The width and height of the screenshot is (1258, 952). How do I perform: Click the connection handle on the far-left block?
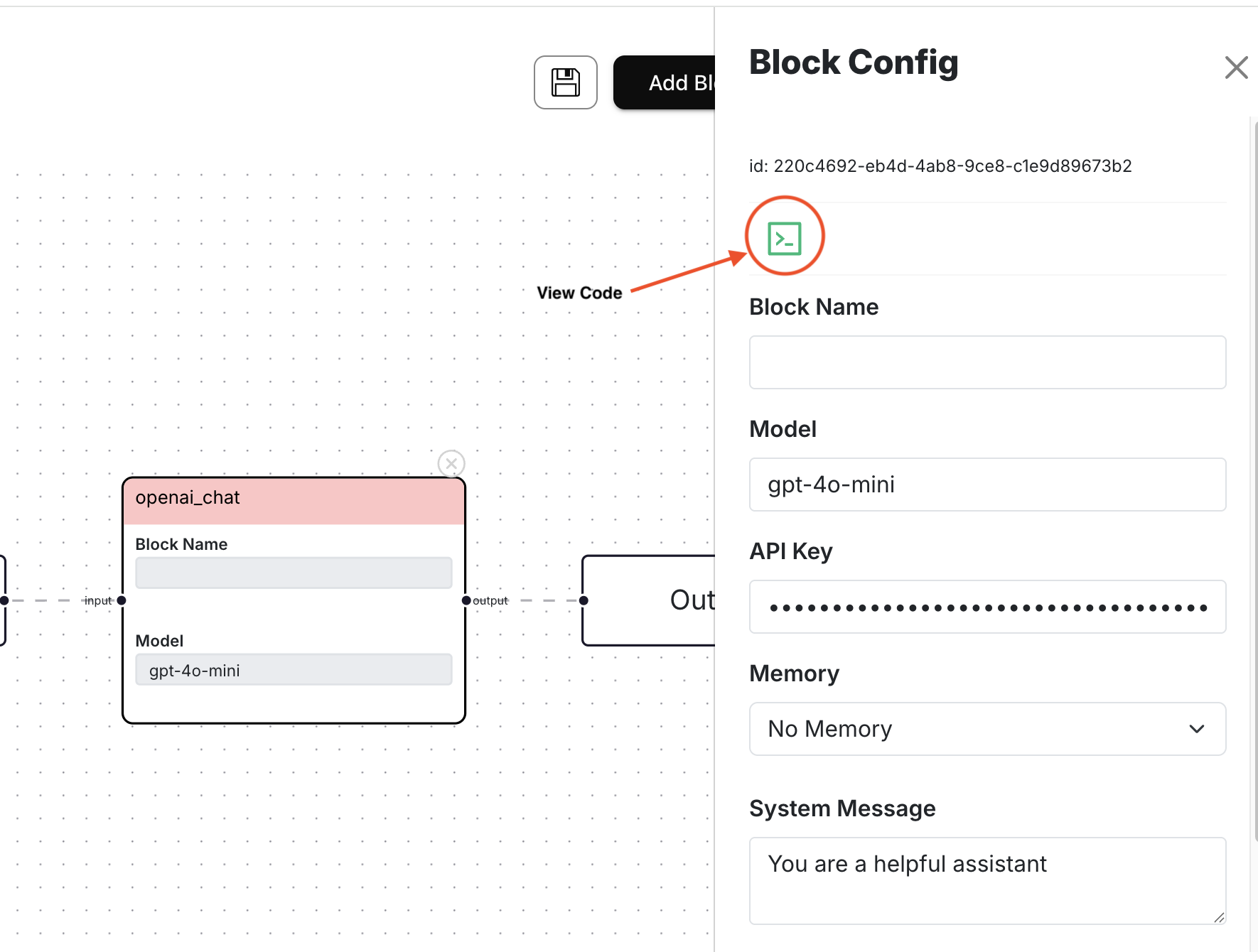coord(4,600)
